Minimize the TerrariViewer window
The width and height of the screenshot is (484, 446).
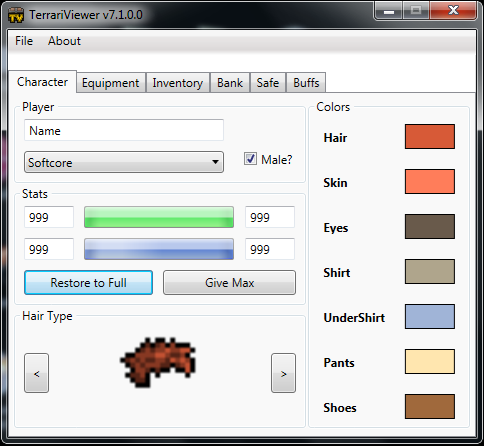389,11
